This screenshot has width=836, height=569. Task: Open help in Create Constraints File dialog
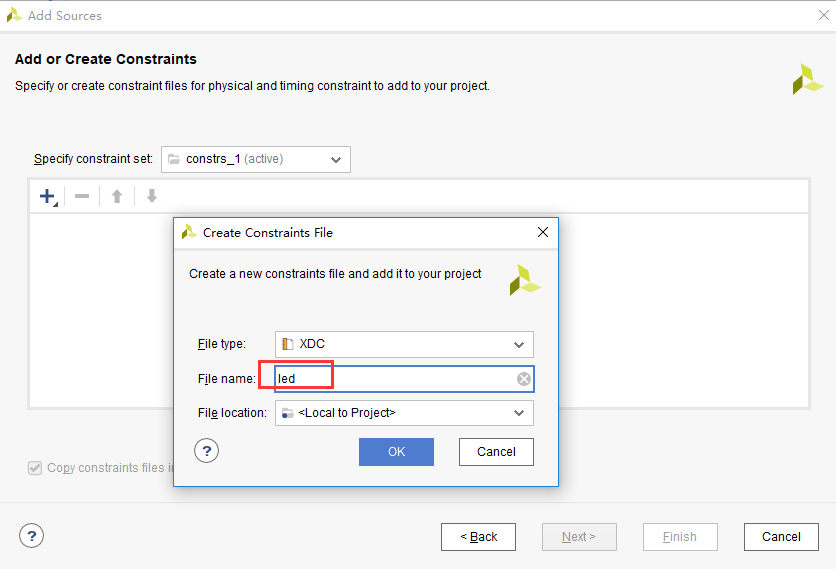click(206, 451)
